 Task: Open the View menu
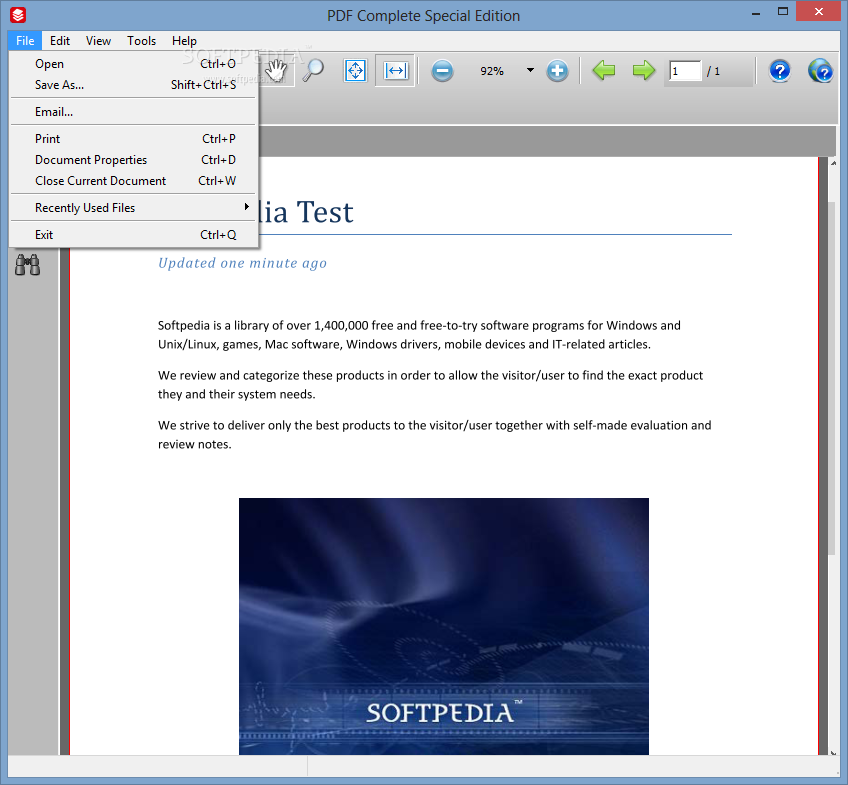[x=98, y=41]
